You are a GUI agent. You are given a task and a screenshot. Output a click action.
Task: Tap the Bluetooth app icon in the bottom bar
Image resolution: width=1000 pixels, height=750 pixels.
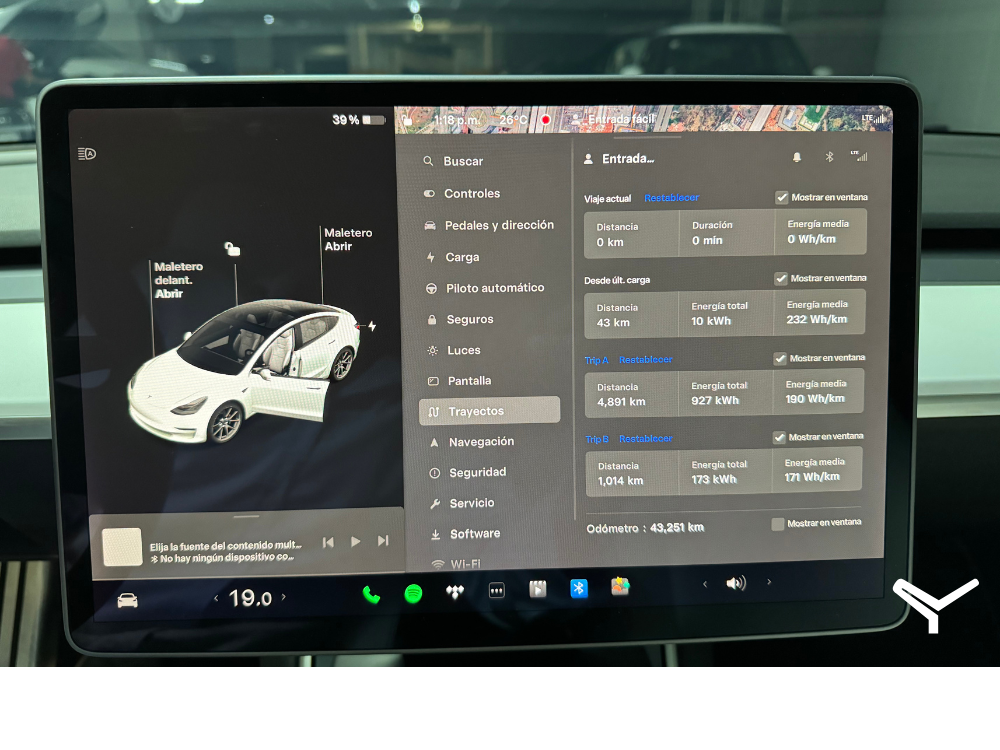coord(579,589)
